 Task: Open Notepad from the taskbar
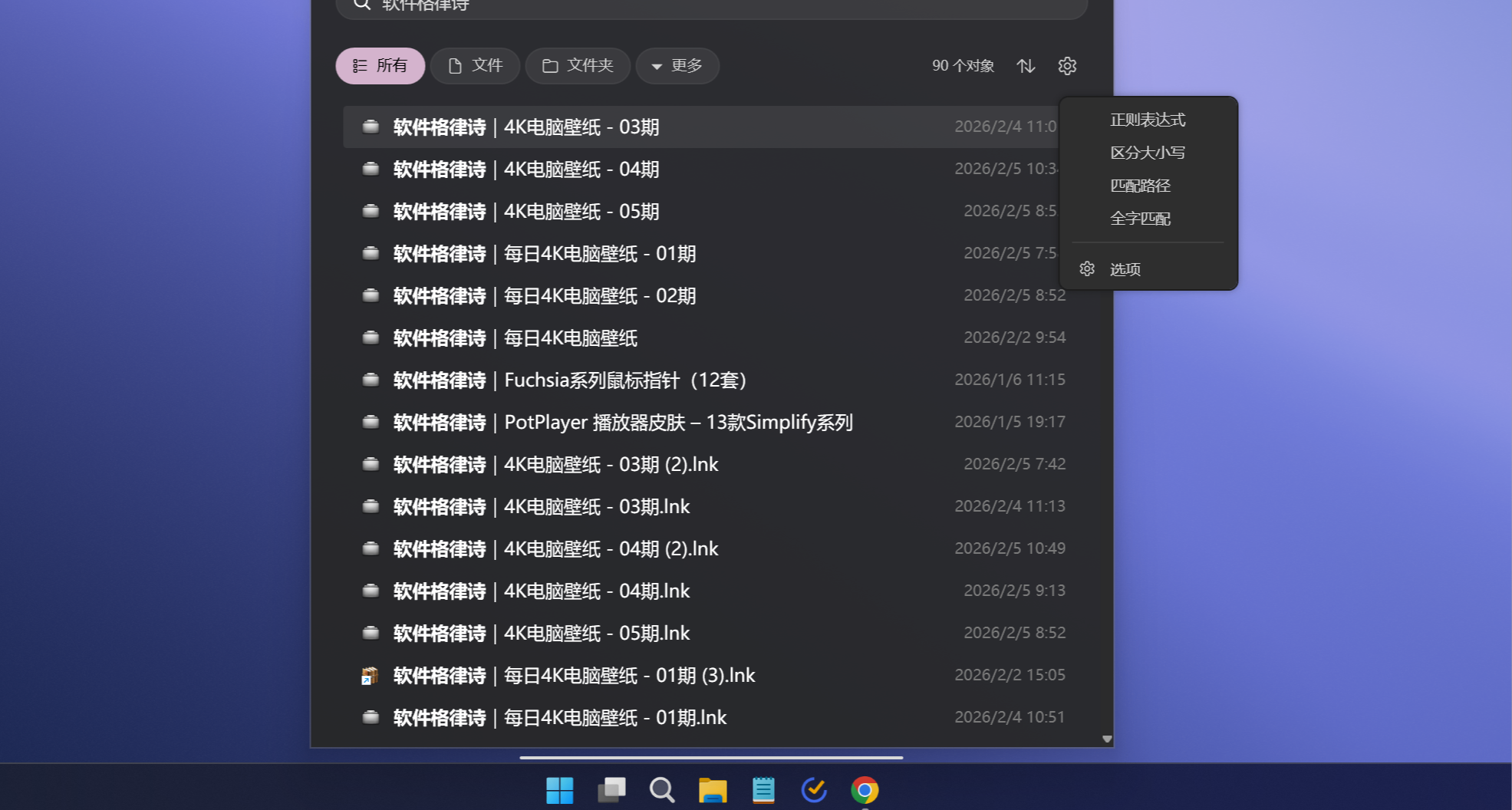[x=763, y=789]
